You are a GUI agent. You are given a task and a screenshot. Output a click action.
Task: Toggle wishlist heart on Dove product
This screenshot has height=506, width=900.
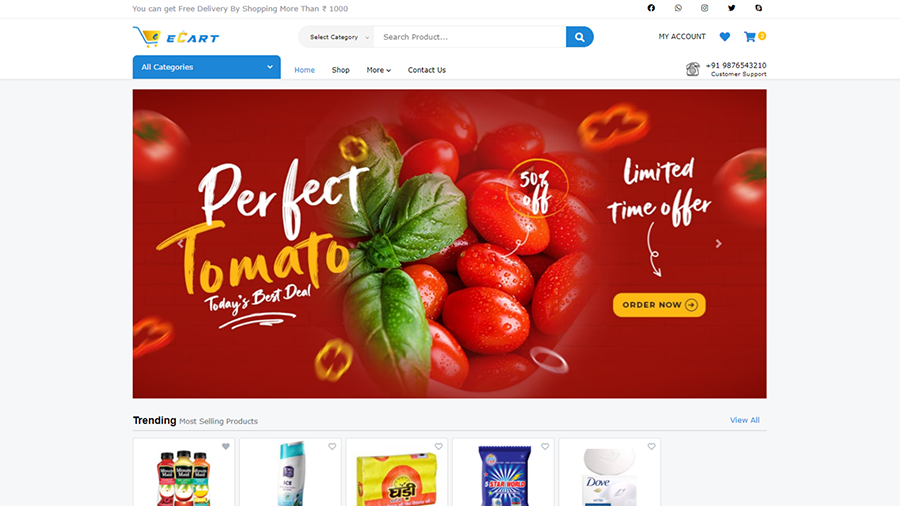tap(651, 446)
